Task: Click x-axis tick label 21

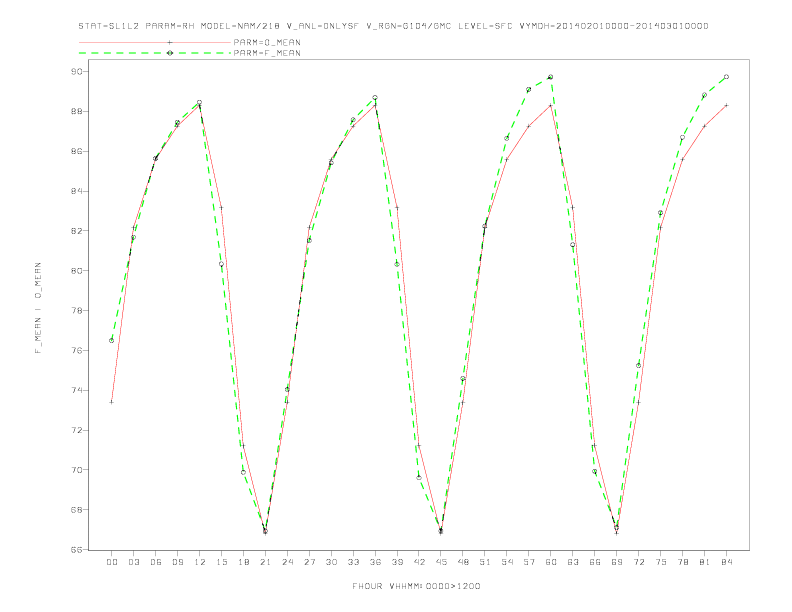Action: (x=265, y=562)
